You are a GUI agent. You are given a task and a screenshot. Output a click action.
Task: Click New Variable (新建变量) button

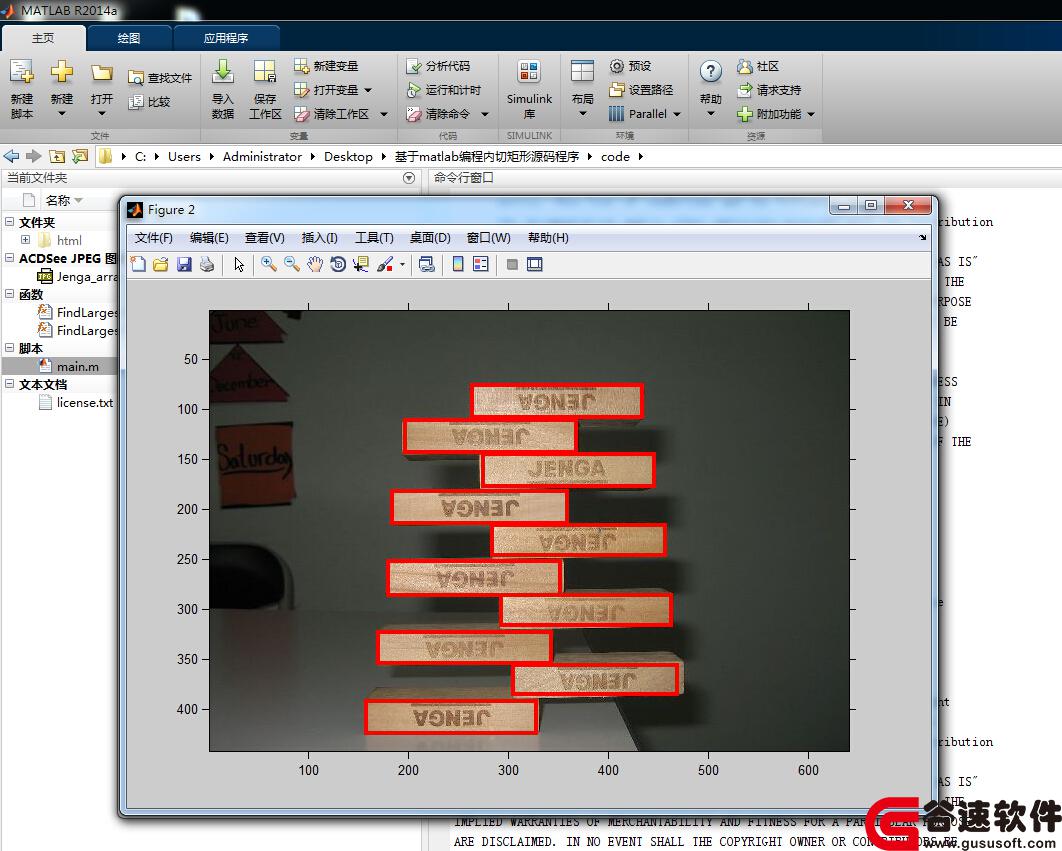(x=326, y=66)
